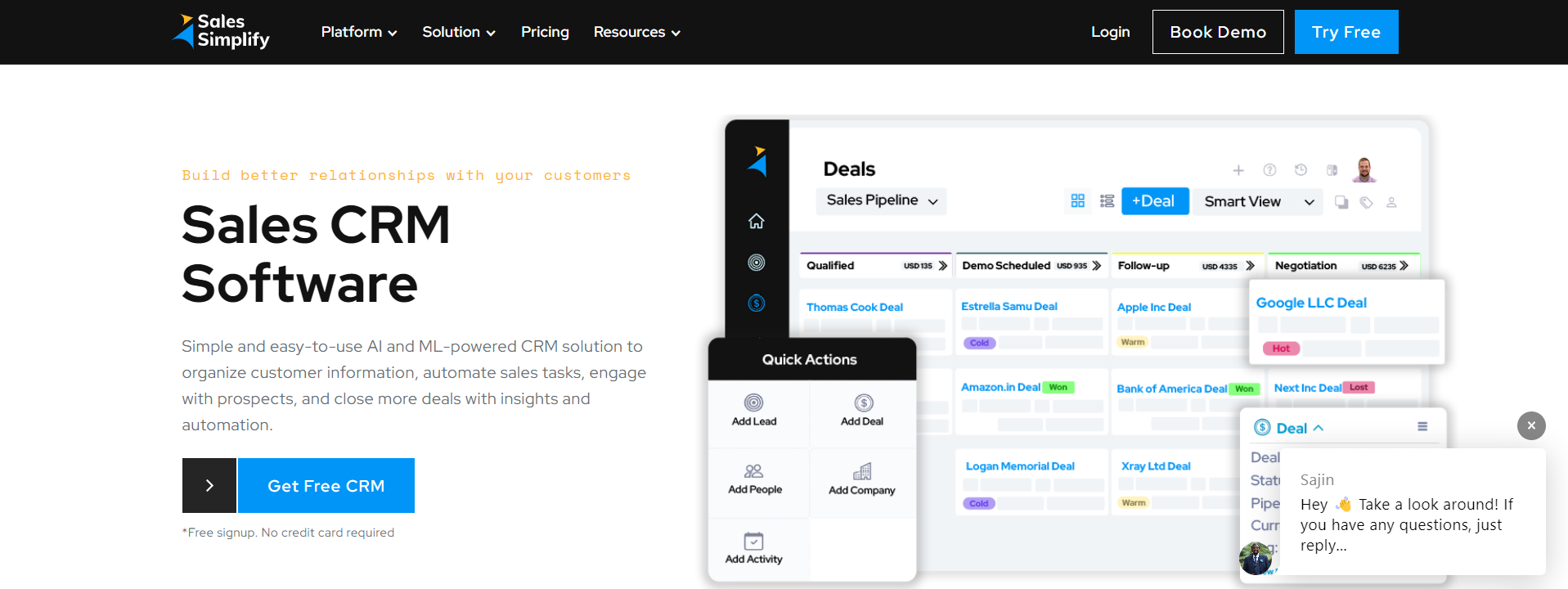Click Add Activity quick action
The image size is (1568, 589).
pos(754,548)
